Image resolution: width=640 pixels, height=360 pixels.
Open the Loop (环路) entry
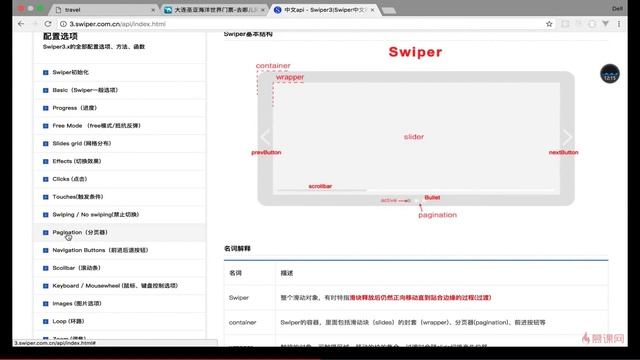point(68,321)
